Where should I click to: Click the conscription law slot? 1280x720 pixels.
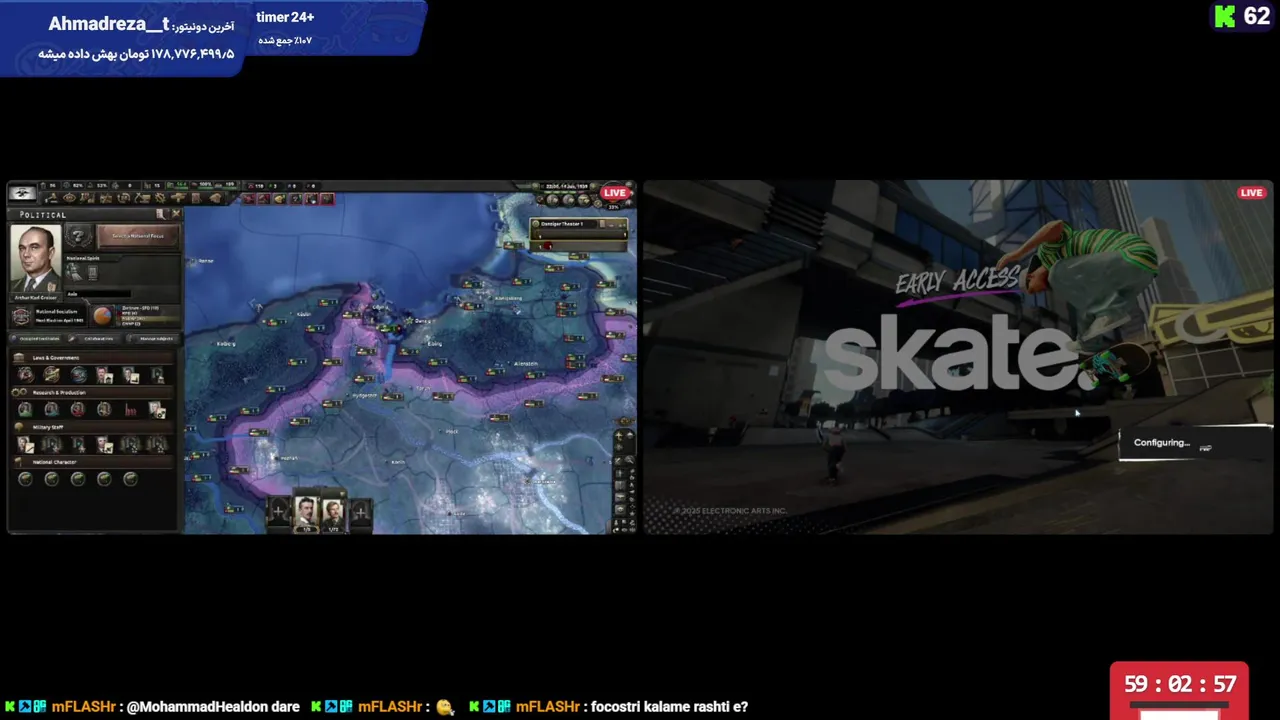(x=25, y=375)
